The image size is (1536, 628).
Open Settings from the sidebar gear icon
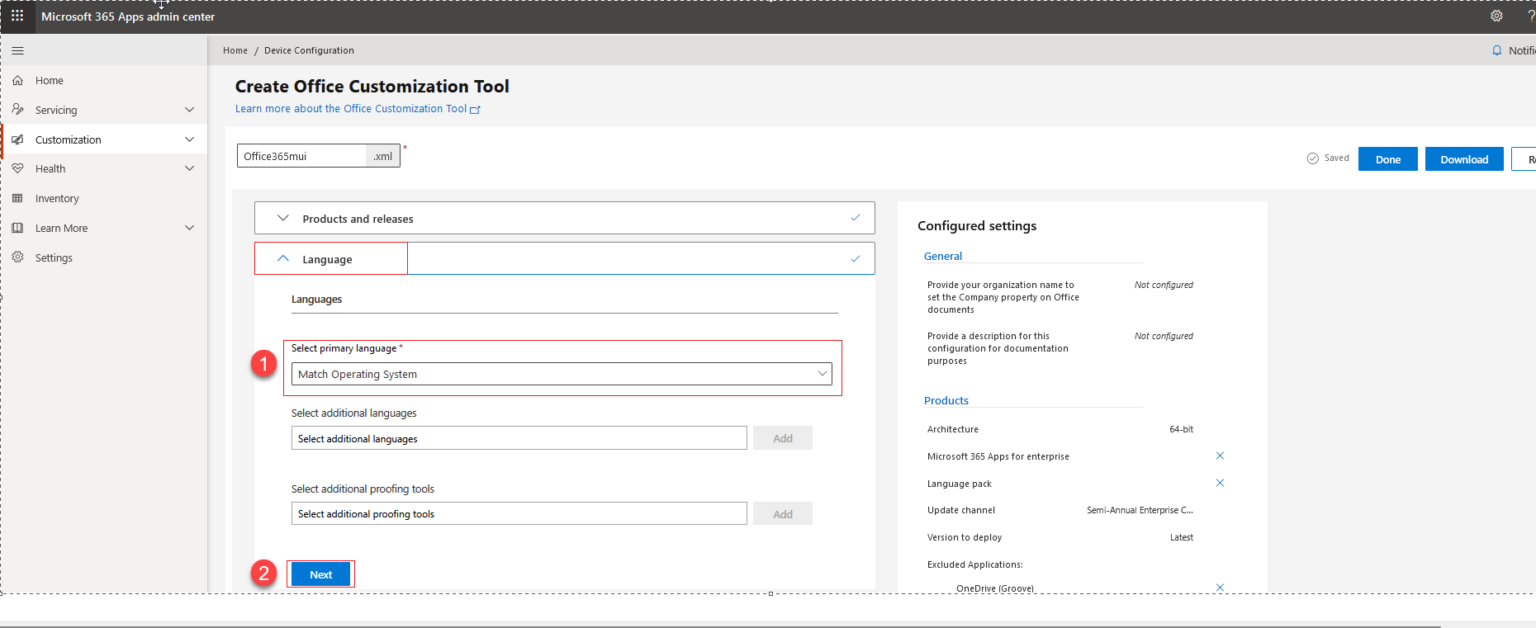[19, 257]
